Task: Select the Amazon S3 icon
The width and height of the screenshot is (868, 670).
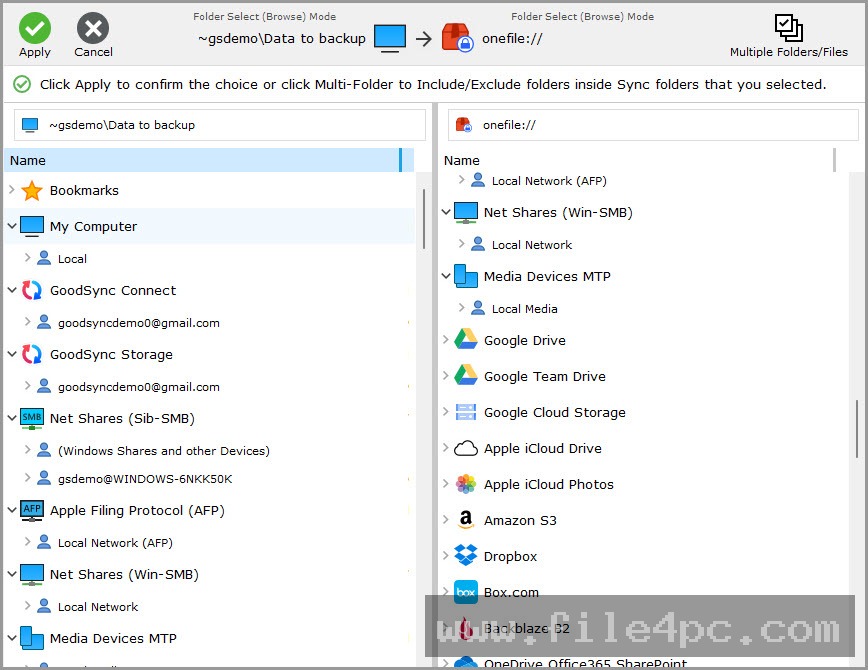Action: pos(466,520)
